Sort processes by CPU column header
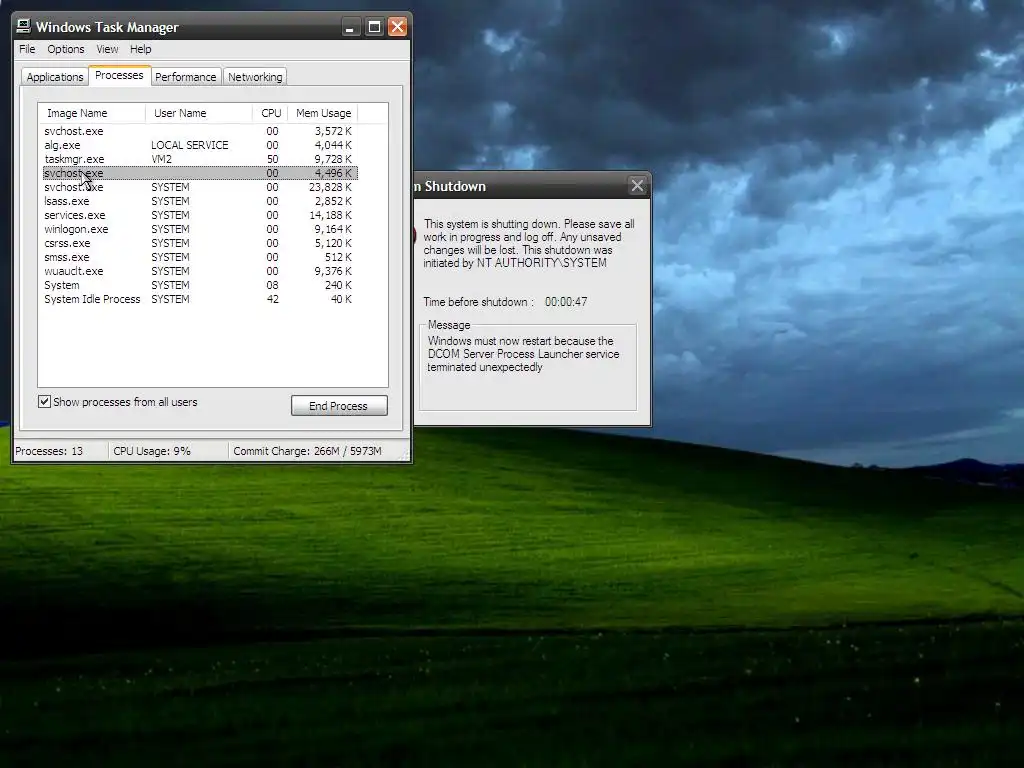1024x768 pixels. (x=270, y=113)
